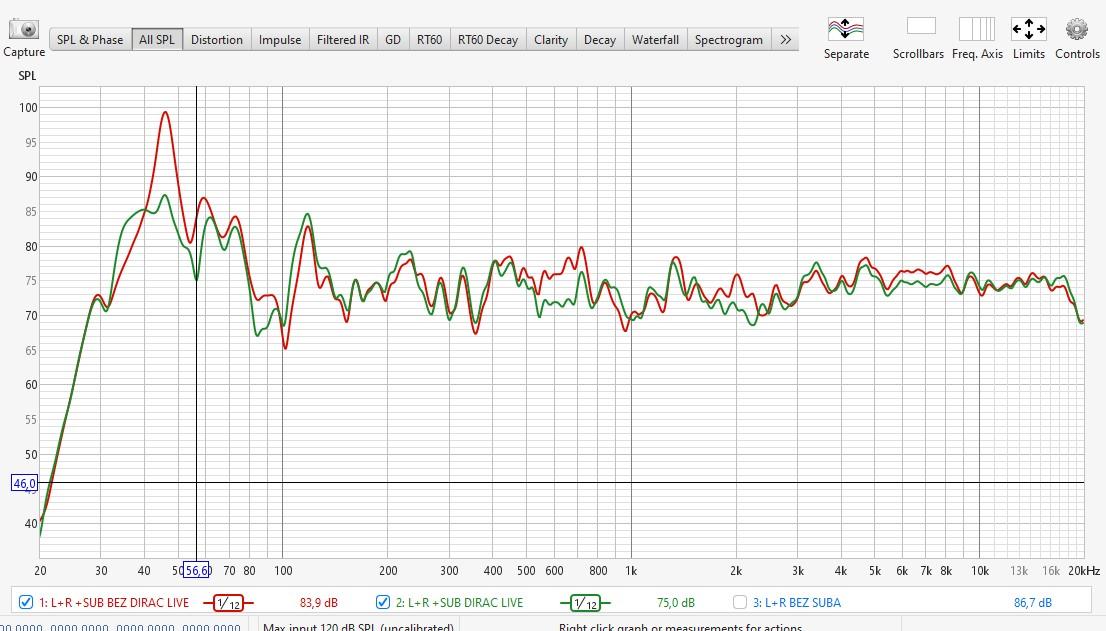Uncheck the L+R +SUB DIRAC LIVE trace

tap(383, 602)
